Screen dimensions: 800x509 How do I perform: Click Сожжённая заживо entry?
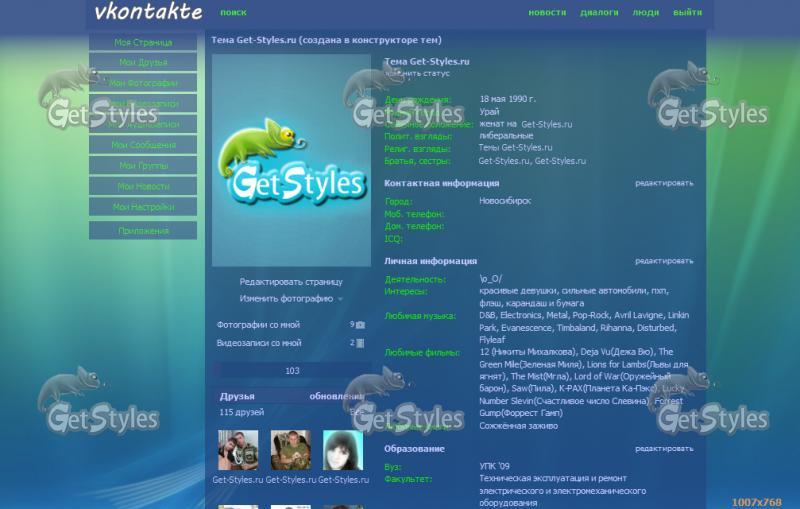(x=518, y=426)
